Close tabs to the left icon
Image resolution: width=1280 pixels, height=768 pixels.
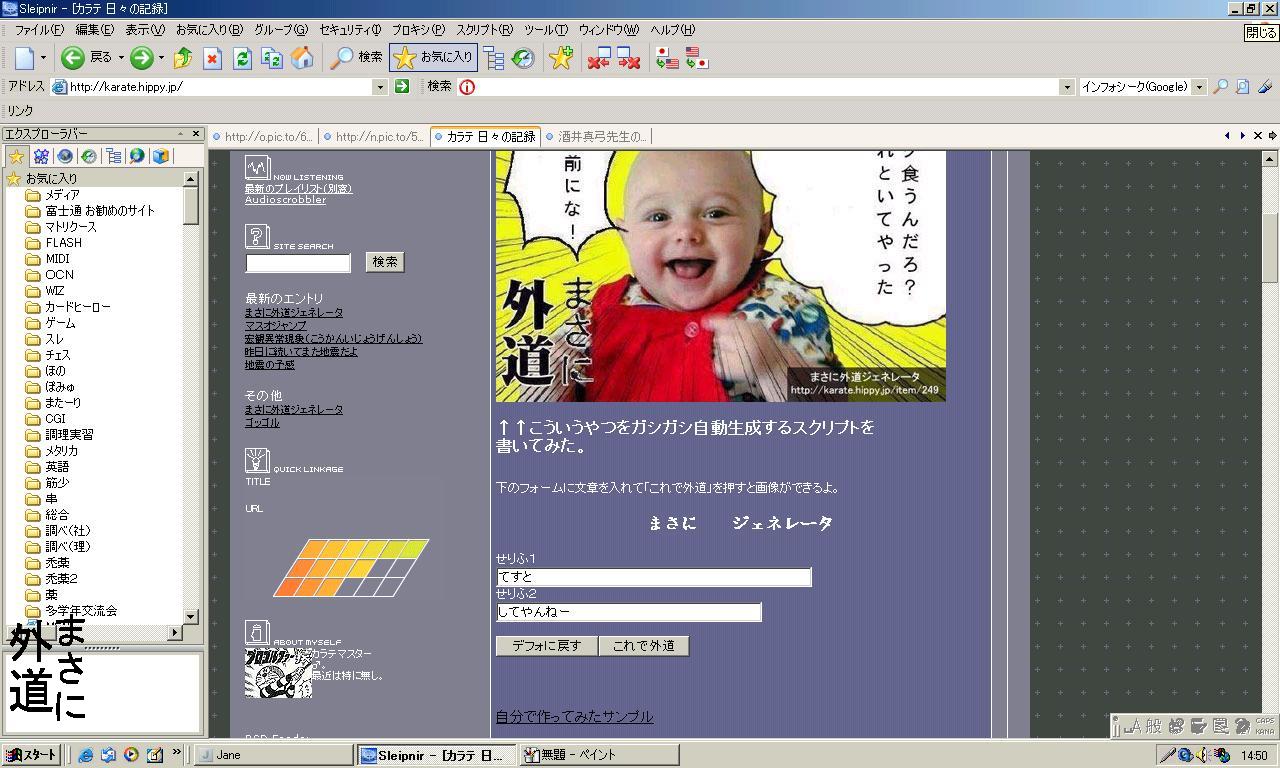click(x=599, y=58)
